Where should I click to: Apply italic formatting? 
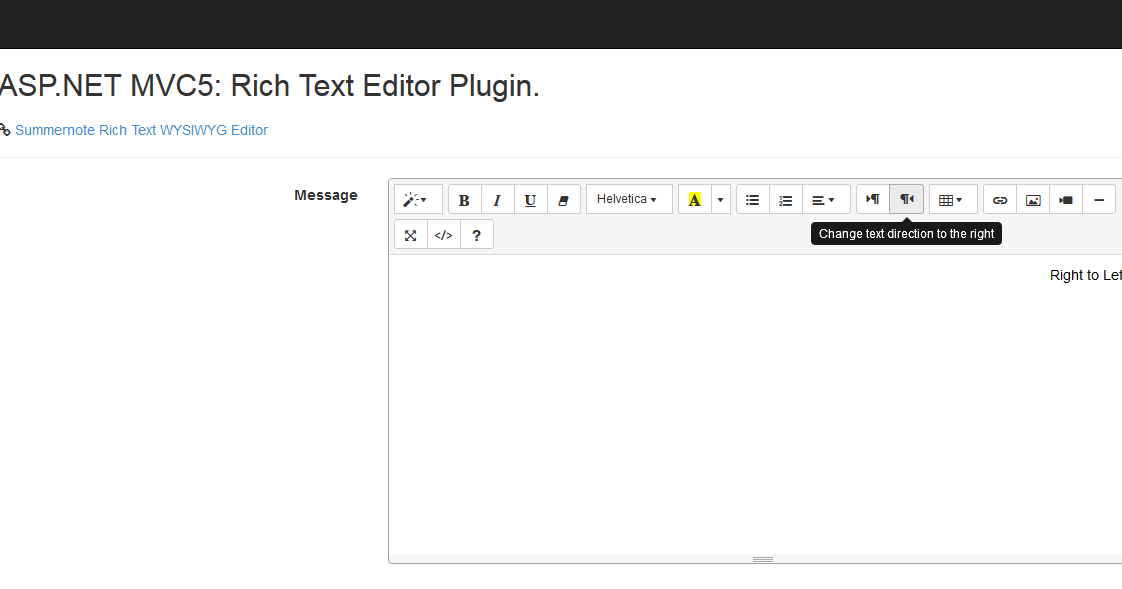[497, 199]
